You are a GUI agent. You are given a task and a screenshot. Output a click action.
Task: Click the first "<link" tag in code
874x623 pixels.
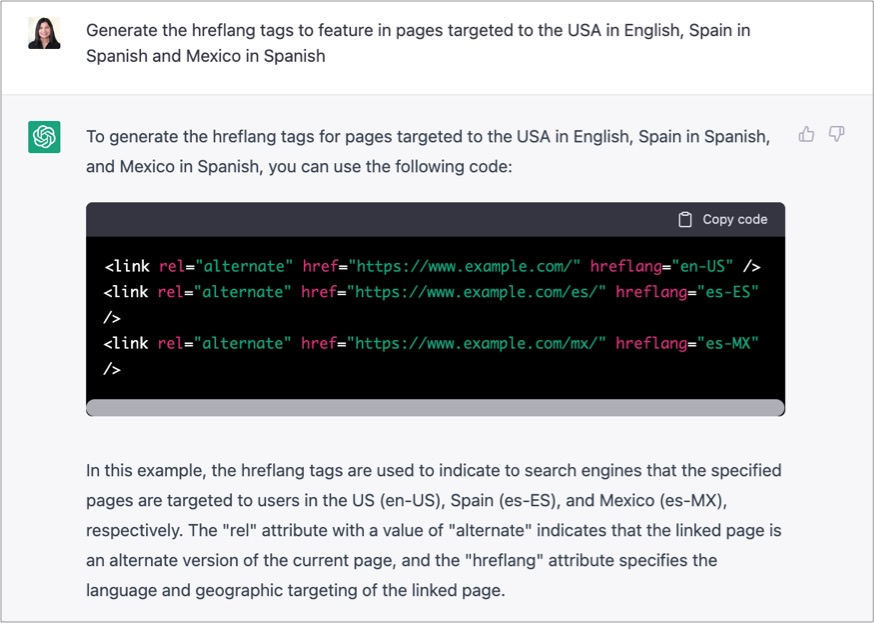(127, 266)
